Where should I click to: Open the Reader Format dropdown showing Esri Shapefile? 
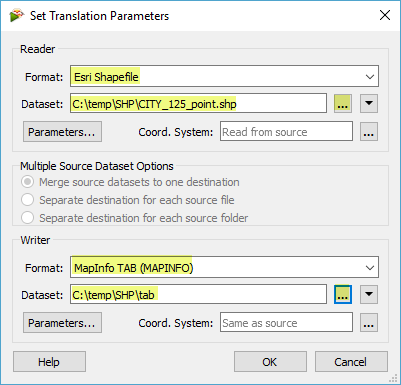pyautogui.click(x=224, y=76)
